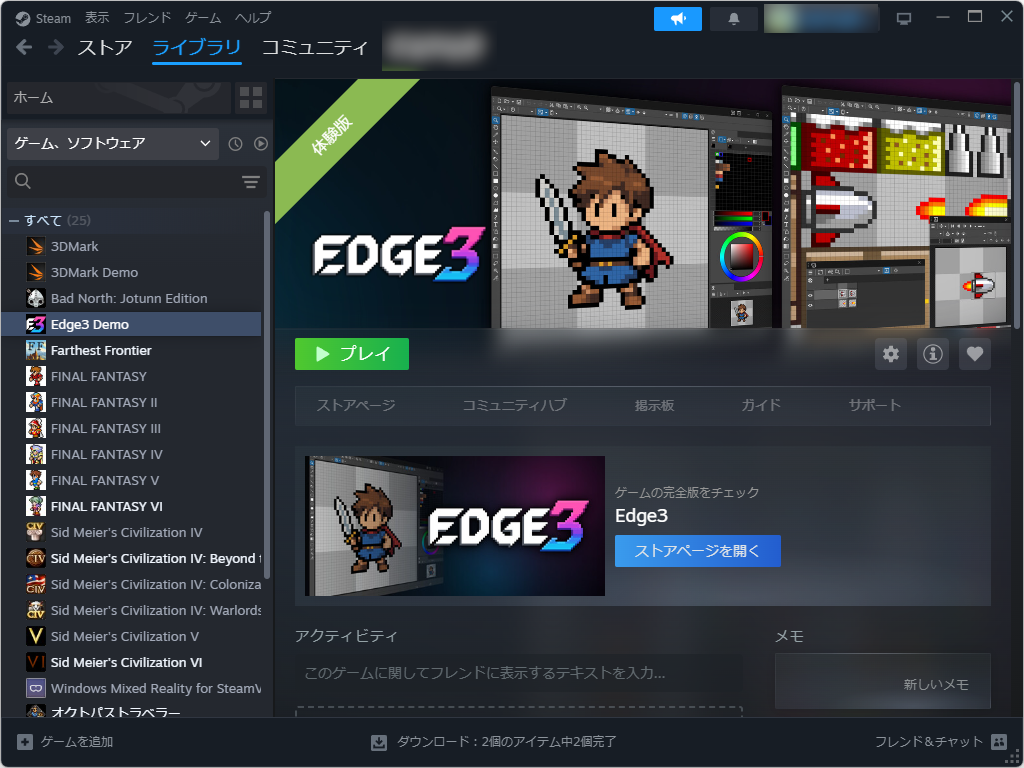
Task: Open the game settings gear icon
Action: pyautogui.click(x=891, y=354)
